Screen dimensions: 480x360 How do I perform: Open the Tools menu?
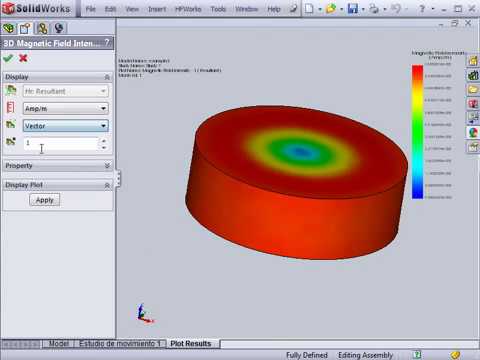tap(218, 9)
